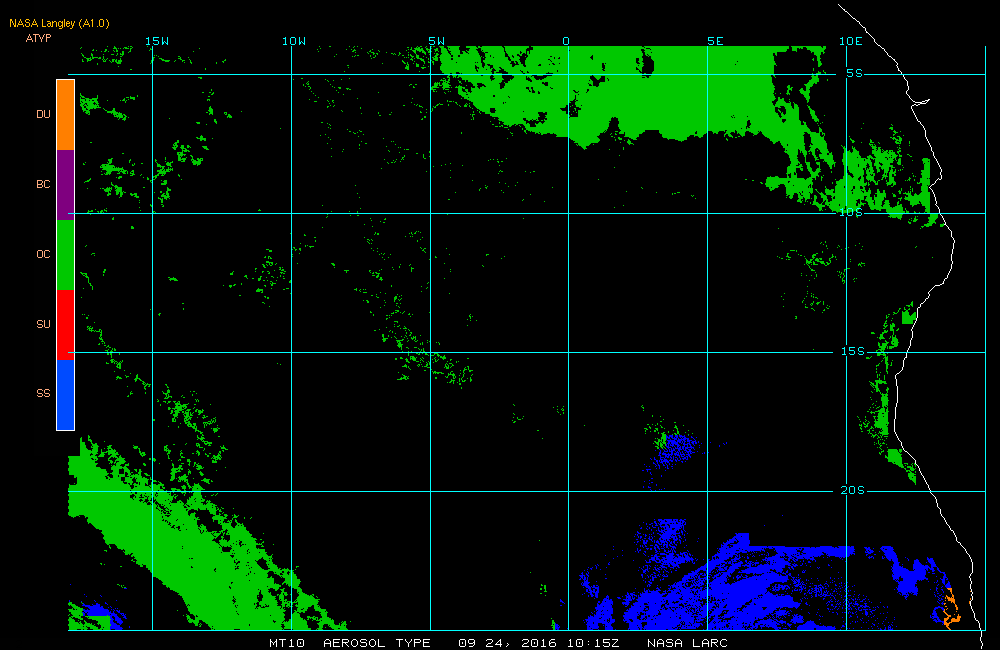Click the OC legend label
This screenshot has width=1000, height=650.
pos(43,254)
